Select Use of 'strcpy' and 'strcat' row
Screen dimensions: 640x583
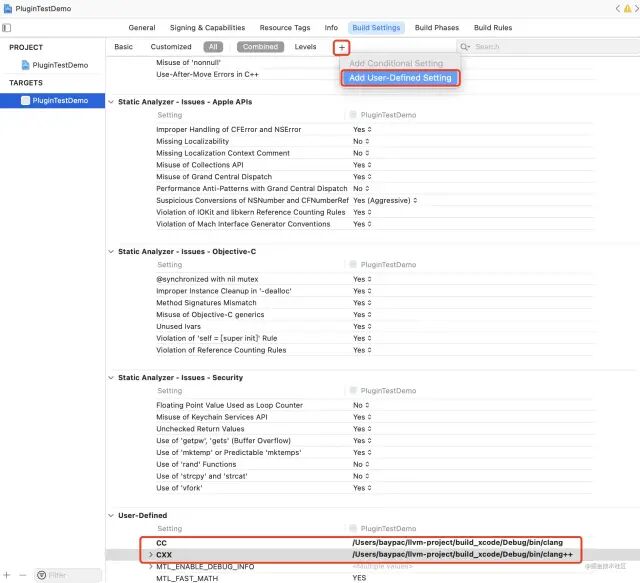[202, 476]
